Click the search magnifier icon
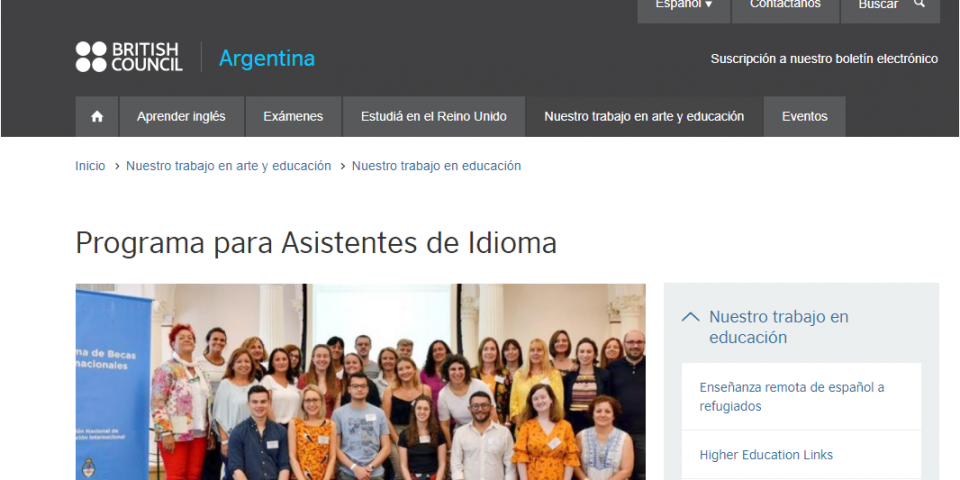This screenshot has width=960, height=480. [919, 4]
